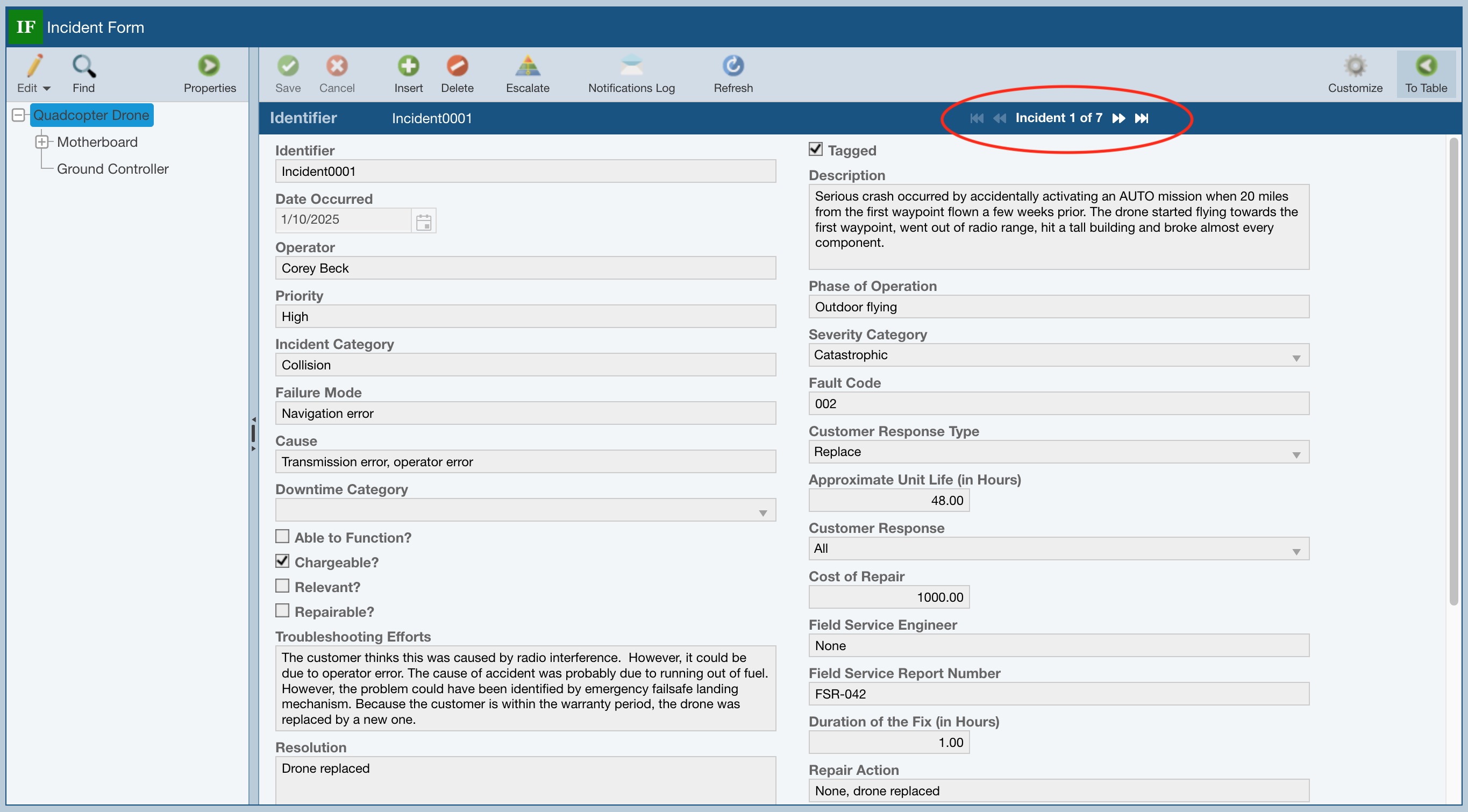Click the Approximate Unit Life field

point(888,500)
